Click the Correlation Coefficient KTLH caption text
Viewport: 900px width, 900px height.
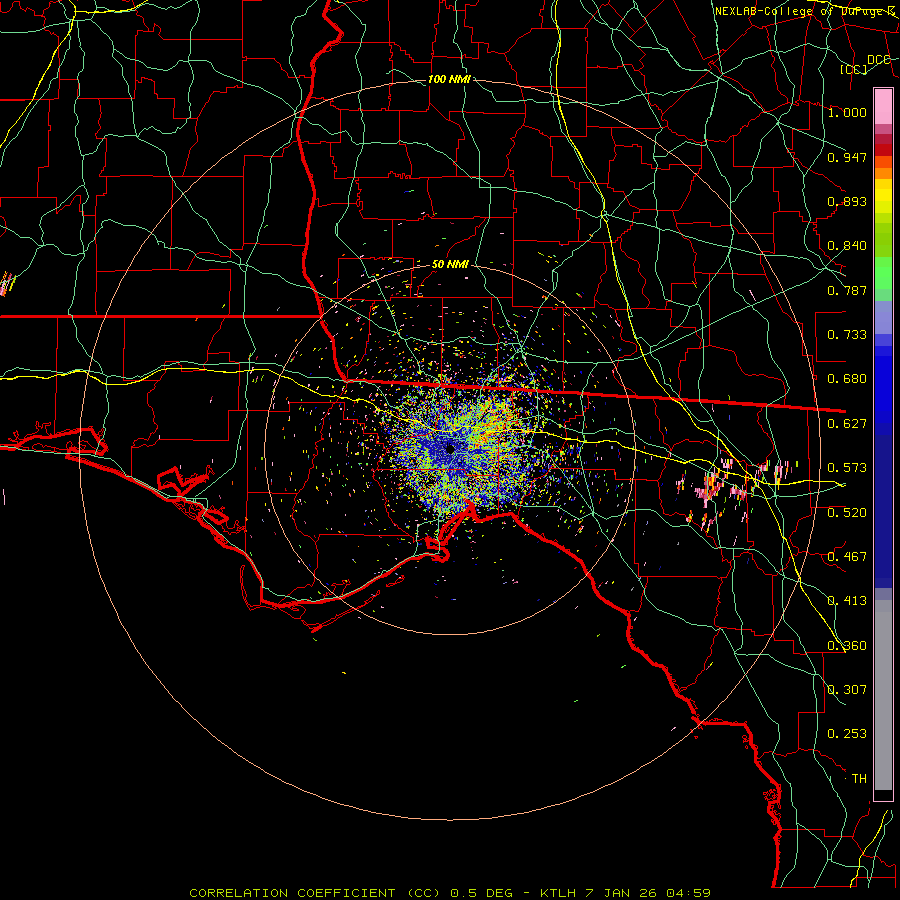[x=450, y=893]
